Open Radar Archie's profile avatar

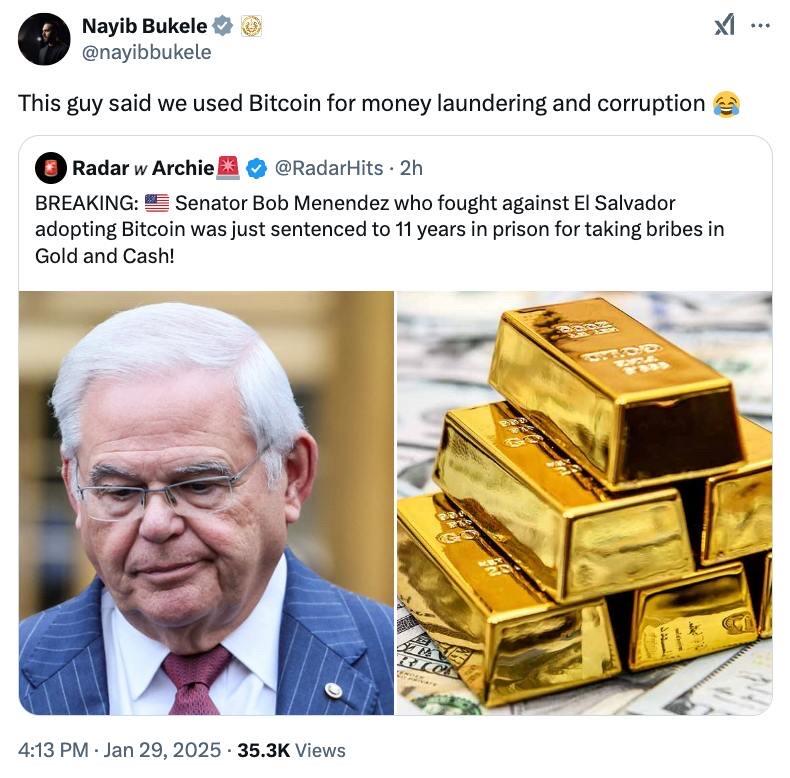[51, 168]
